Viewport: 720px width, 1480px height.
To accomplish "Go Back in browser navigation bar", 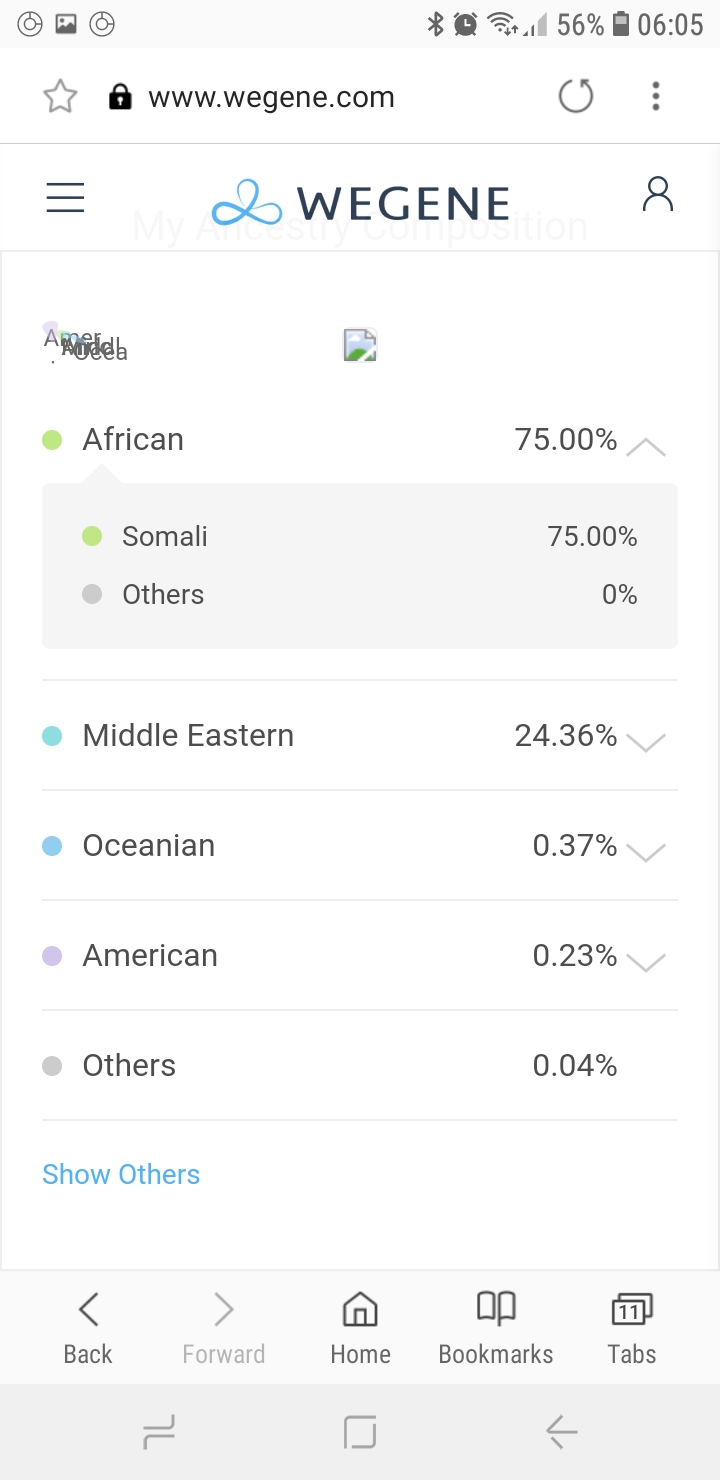I will 88,1328.
